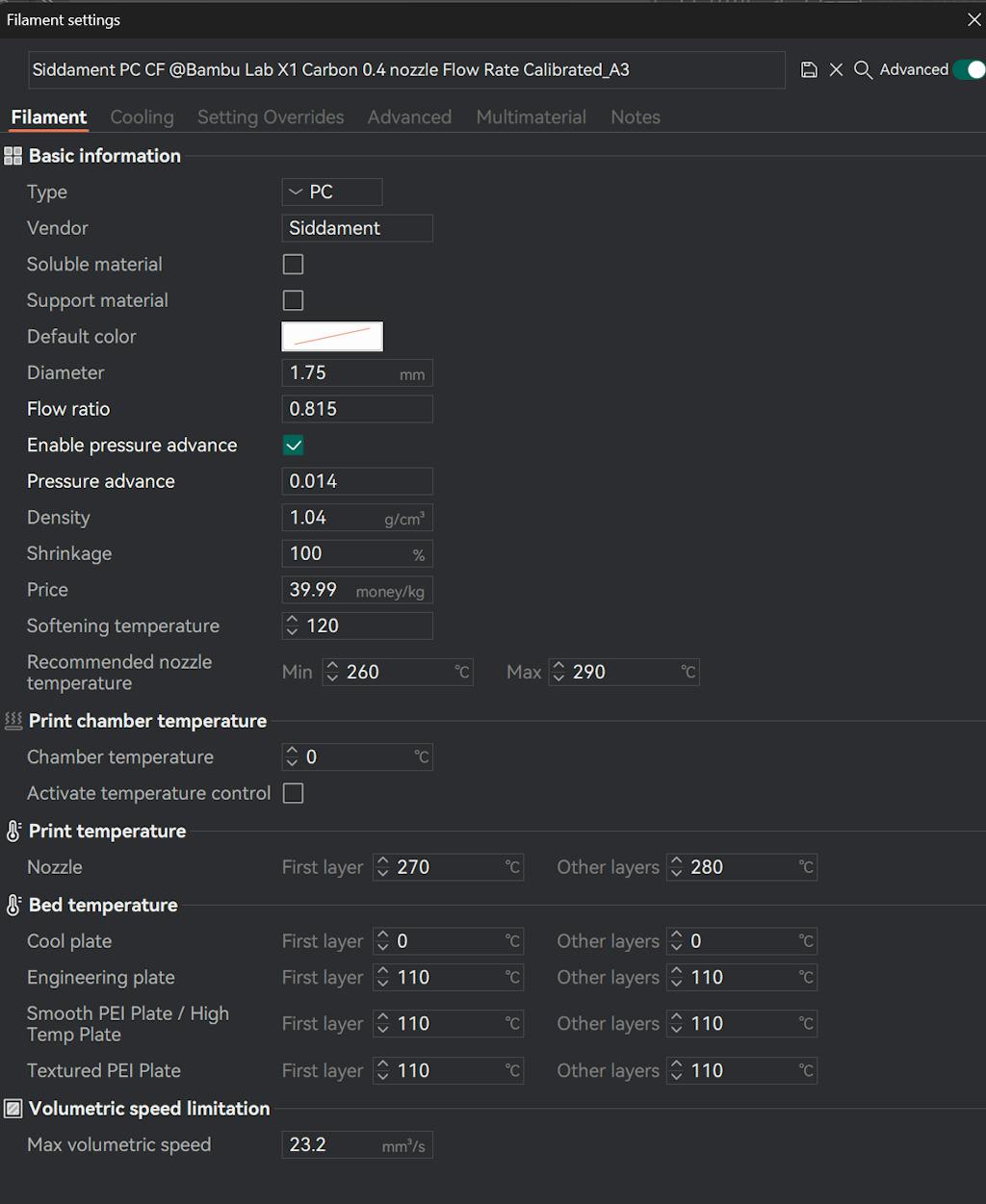Click the Print temperature thermometer icon

click(x=13, y=832)
